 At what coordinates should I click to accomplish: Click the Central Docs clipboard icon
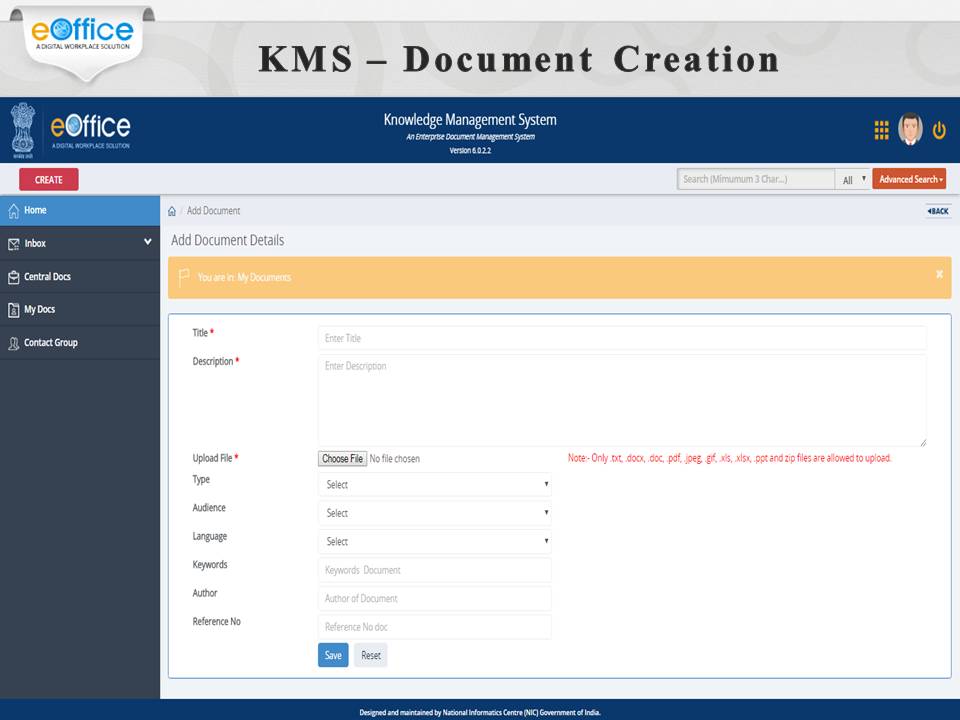[x=14, y=276]
